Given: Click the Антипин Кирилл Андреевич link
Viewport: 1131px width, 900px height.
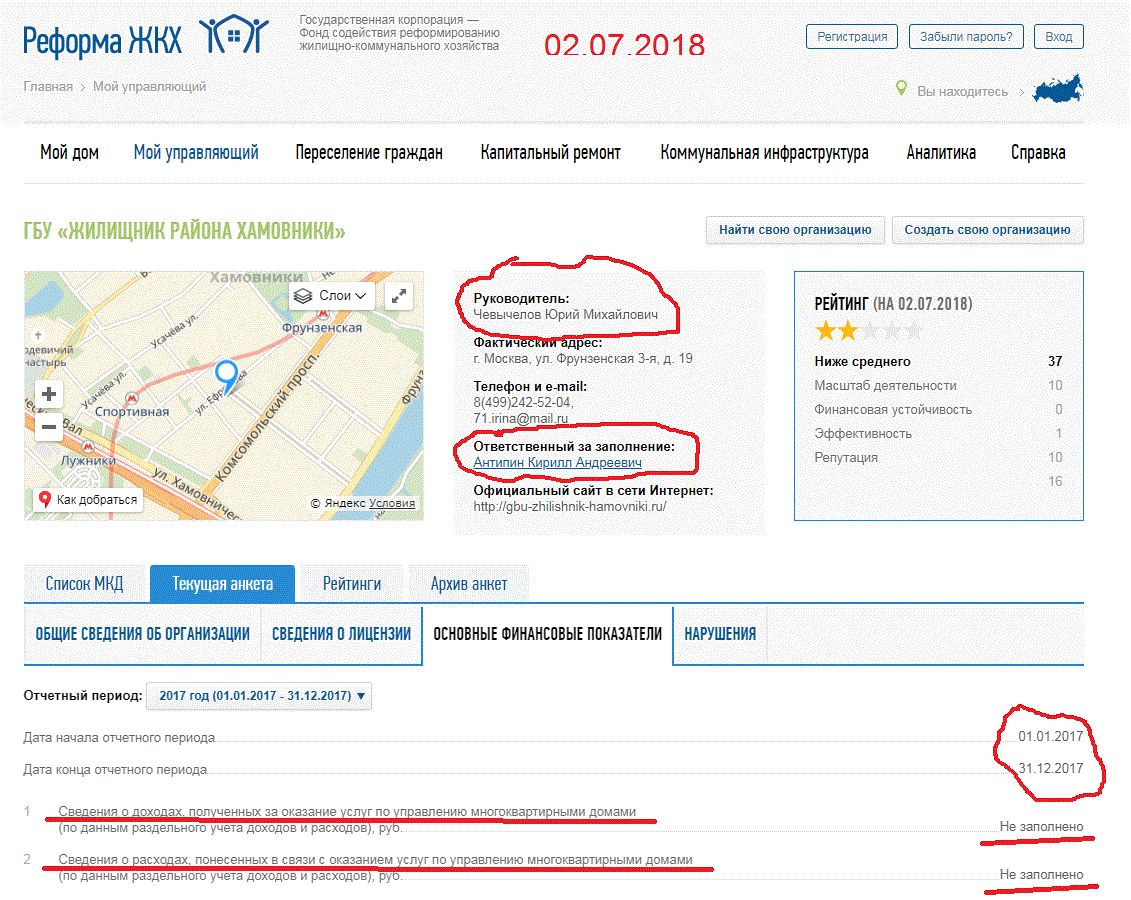Looking at the screenshot, I should pyautogui.click(x=558, y=462).
